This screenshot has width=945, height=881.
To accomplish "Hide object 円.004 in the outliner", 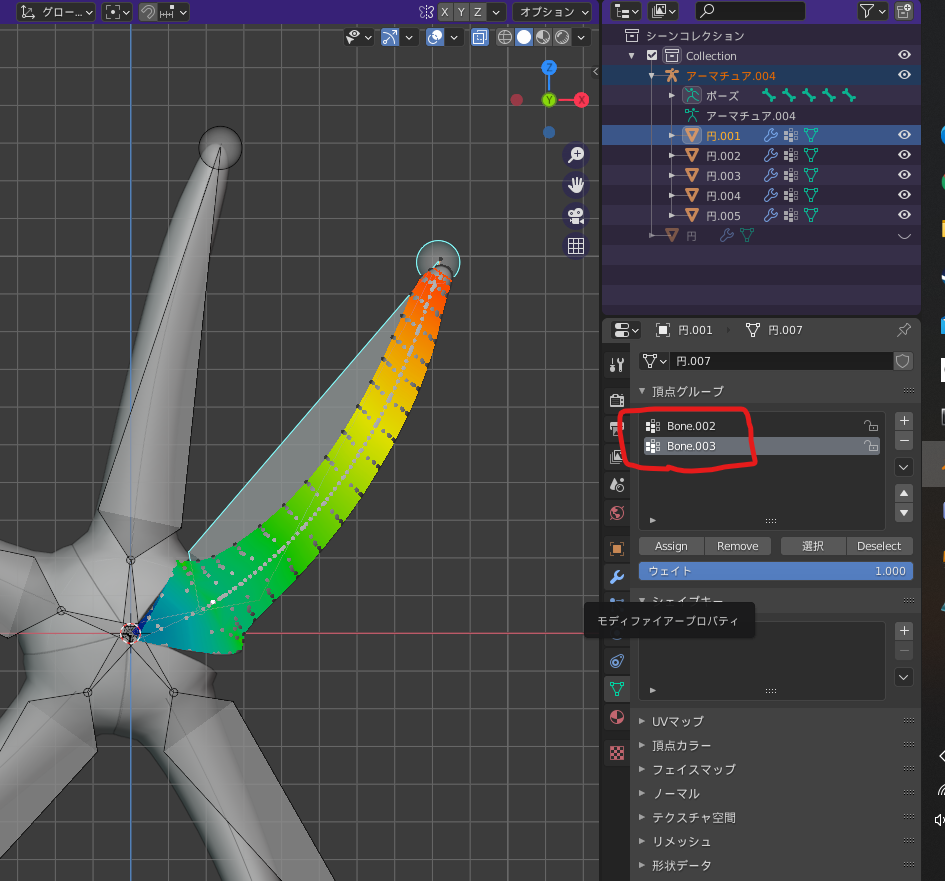I will 904,195.
